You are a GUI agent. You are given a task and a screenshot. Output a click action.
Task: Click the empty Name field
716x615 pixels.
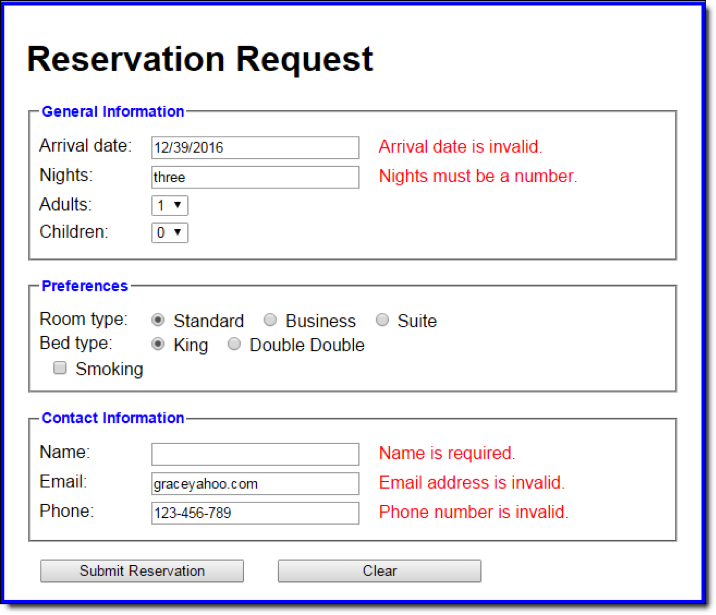[255, 454]
